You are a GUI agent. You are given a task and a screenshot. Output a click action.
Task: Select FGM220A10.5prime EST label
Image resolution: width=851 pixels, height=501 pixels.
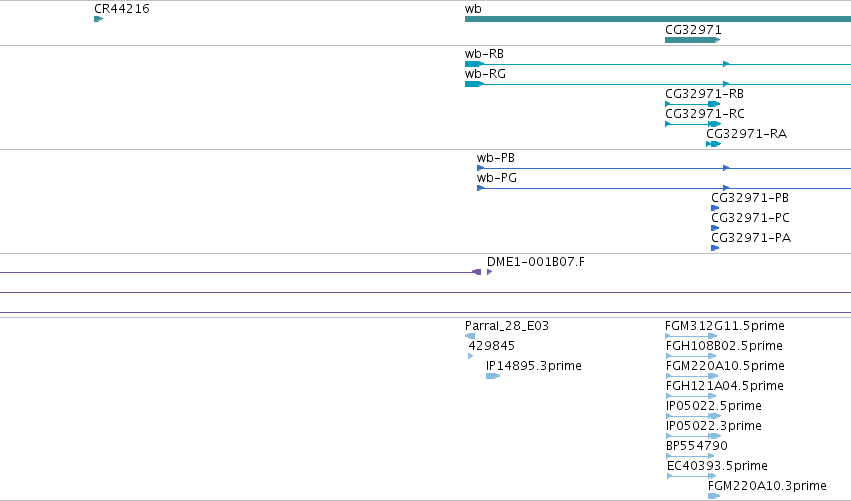click(725, 366)
